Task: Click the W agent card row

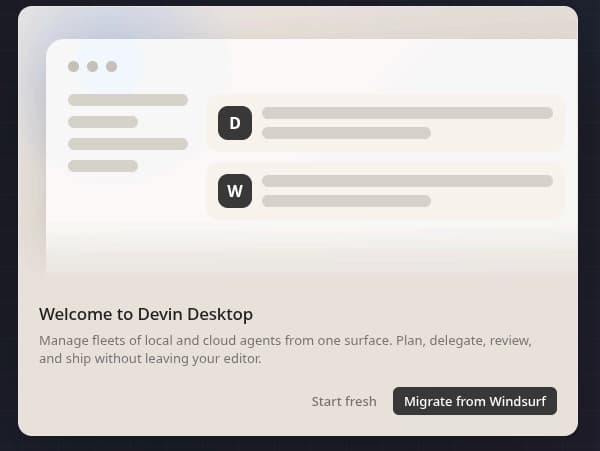Action: pos(386,191)
